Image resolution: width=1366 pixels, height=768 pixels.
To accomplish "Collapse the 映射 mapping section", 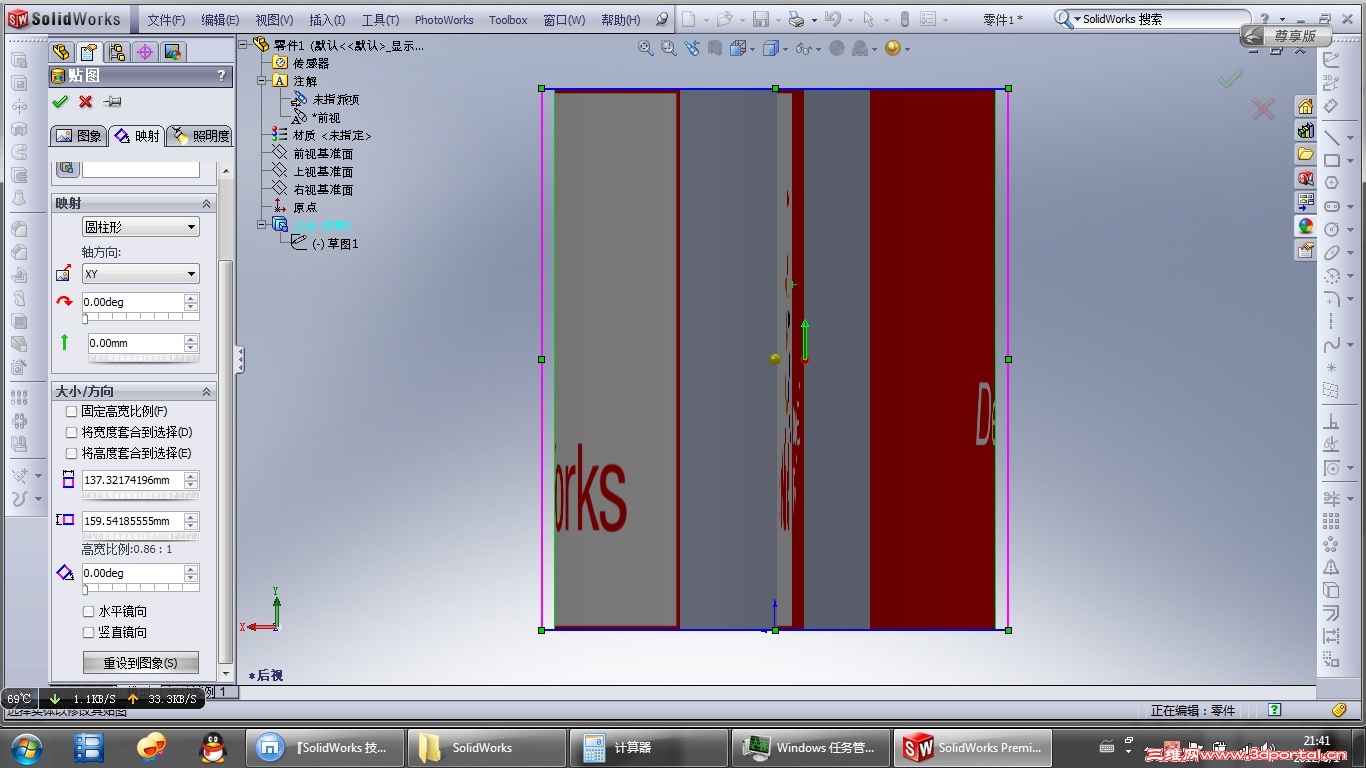I will click(x=207, y=203).
